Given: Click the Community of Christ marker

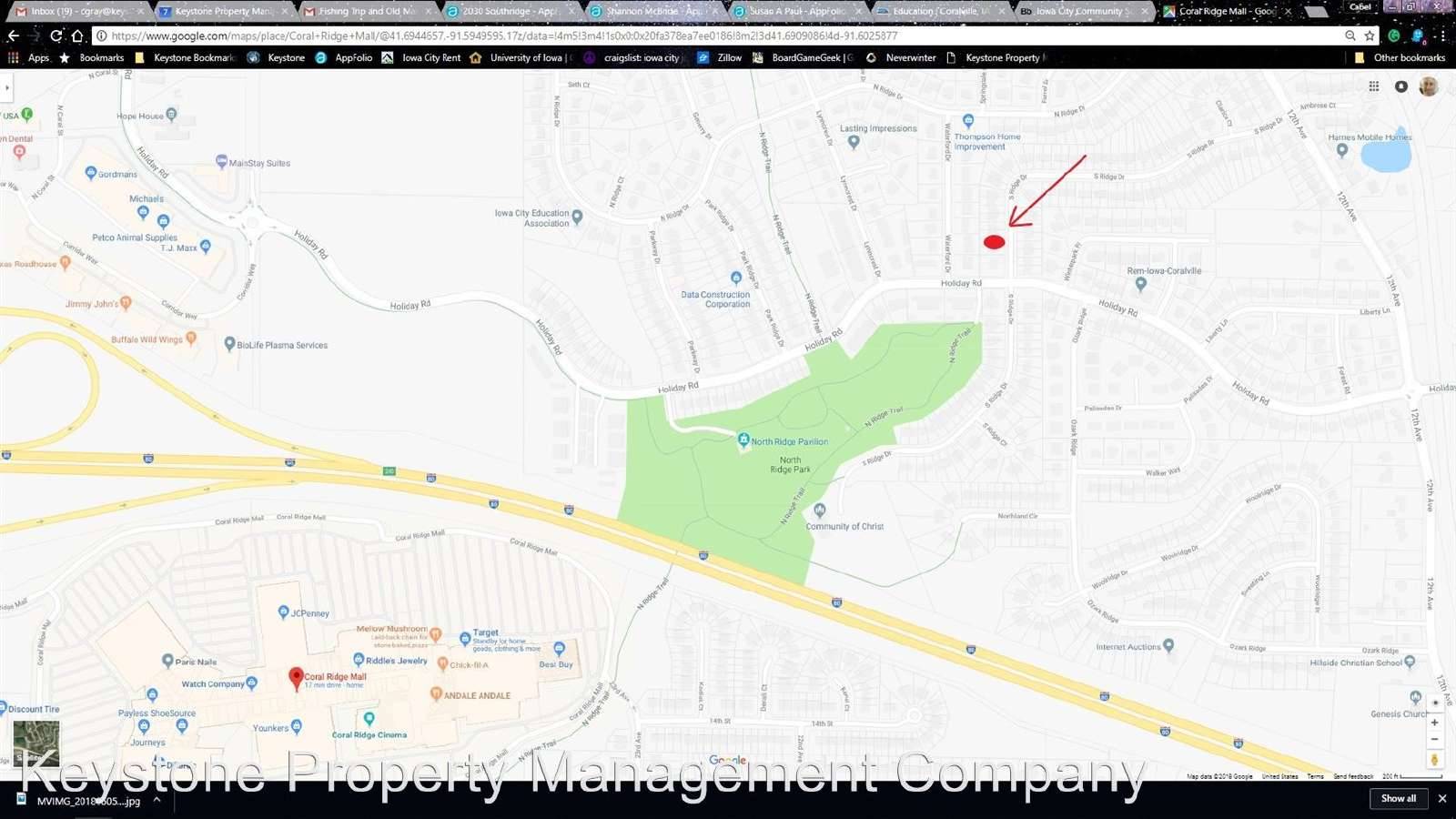Looking at the screenshot, I should tap(820, 511).
